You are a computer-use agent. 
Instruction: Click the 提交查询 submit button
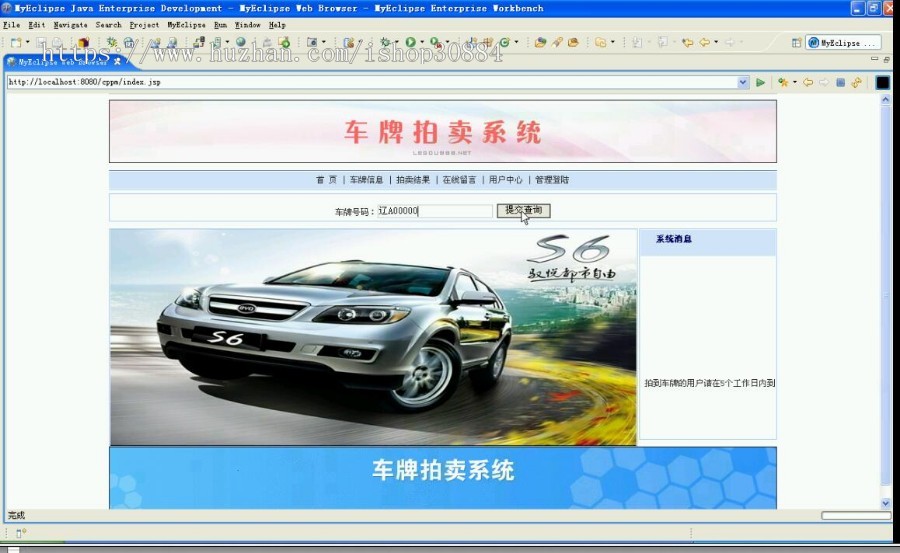point(523,211)
